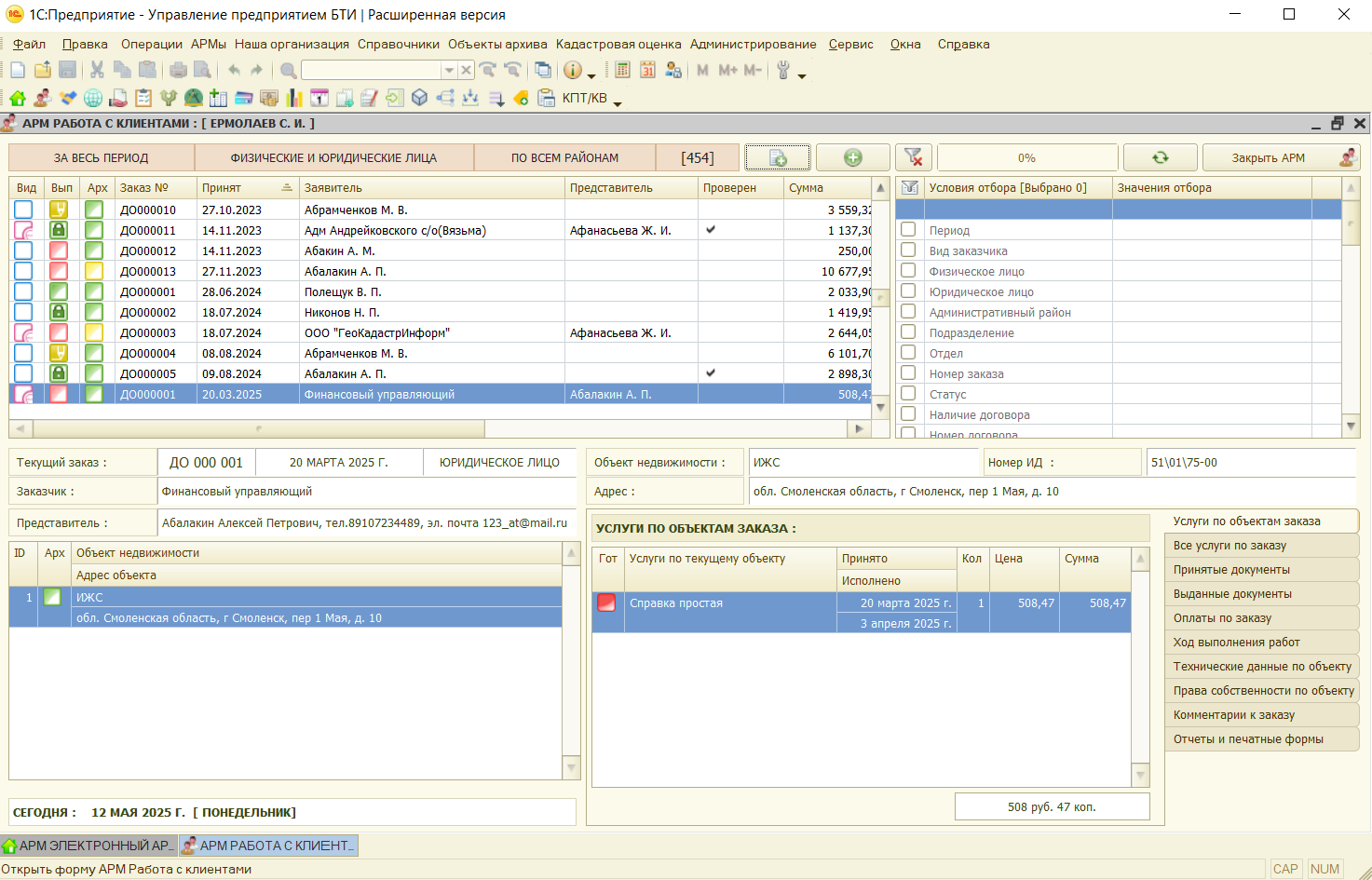
Task: Click the yellow tag with plus icon
Action: point(521,98)
